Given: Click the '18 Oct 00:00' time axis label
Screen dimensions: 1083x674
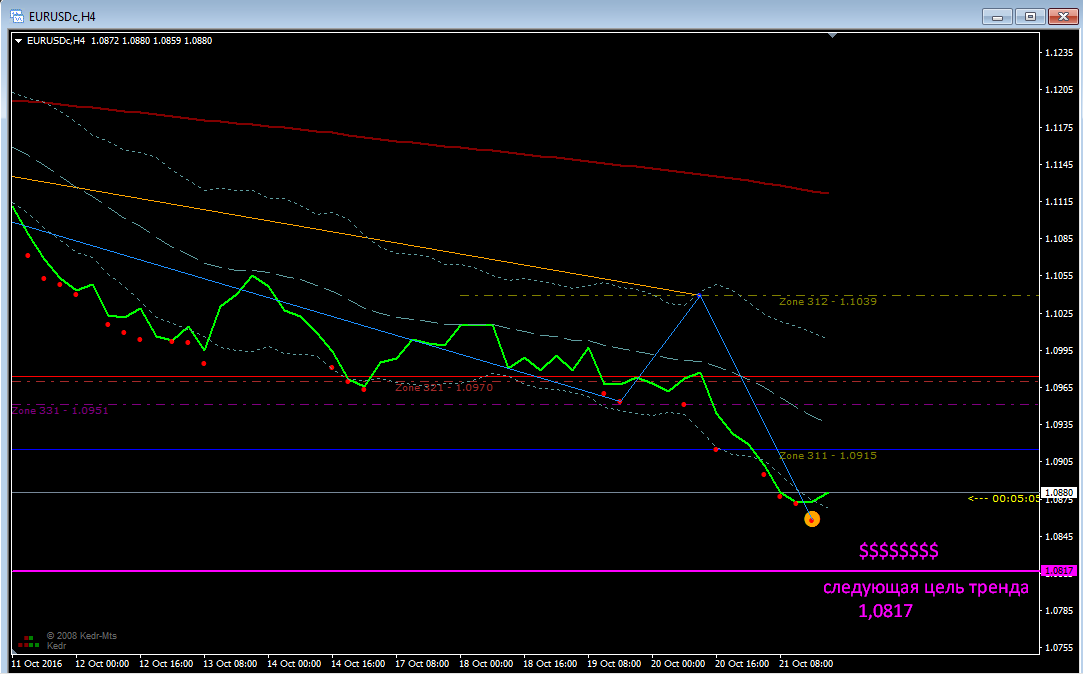Looking at the screenshot, I should [x=486, y=664].
